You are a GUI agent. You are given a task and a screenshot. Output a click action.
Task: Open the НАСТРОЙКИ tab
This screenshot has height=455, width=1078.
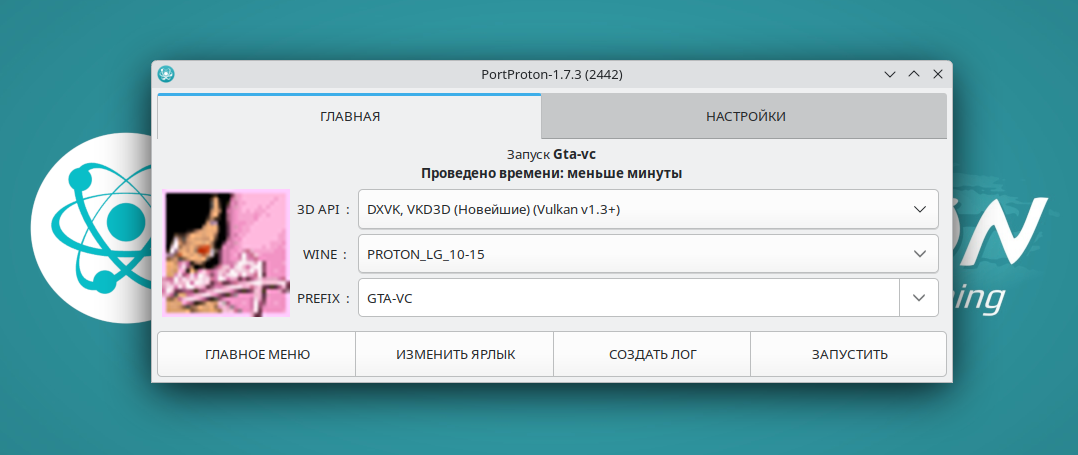click(745, 117)
